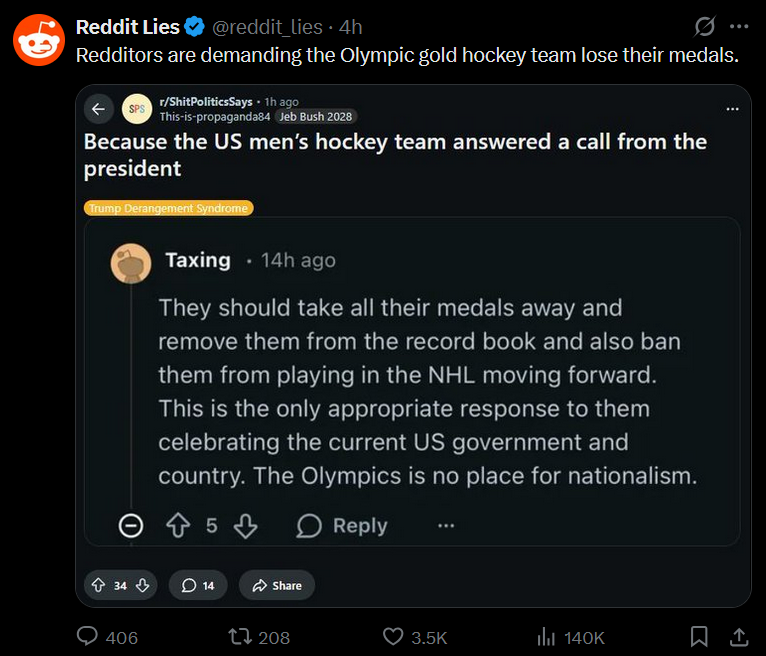The height and width of the screenshot is (656, 766).
Task: Upvote the Reddit post with 34 votes
Action: 99,585
